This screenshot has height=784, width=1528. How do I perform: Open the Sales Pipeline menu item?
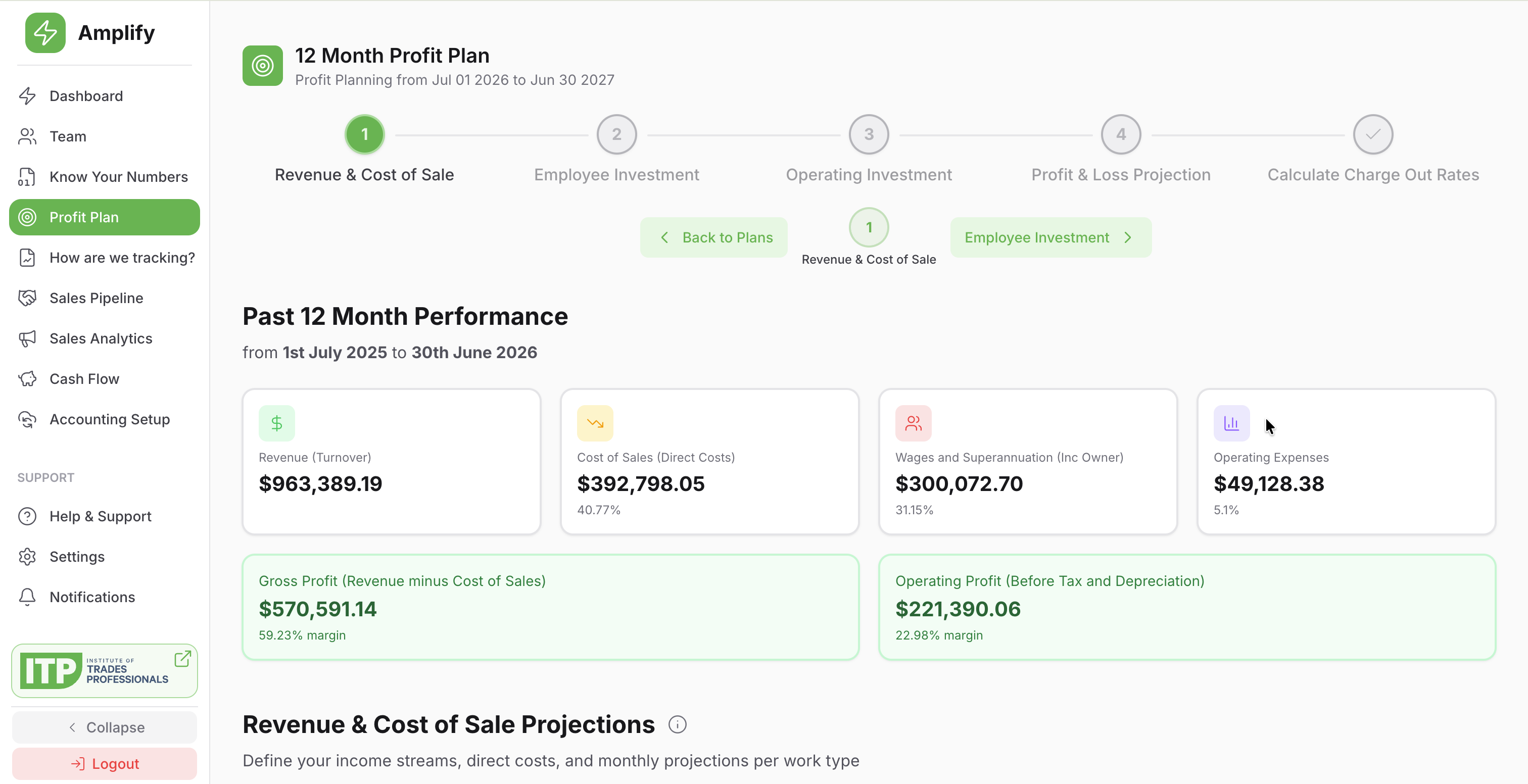tap(105, 298)
